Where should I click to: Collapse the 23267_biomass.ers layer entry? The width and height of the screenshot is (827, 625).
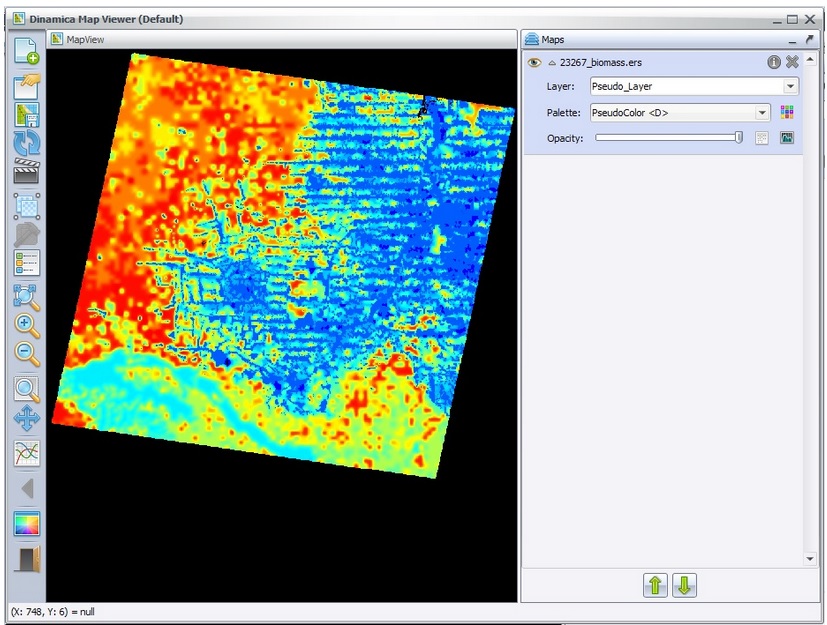pyautogui.click(x=551, y=62)
